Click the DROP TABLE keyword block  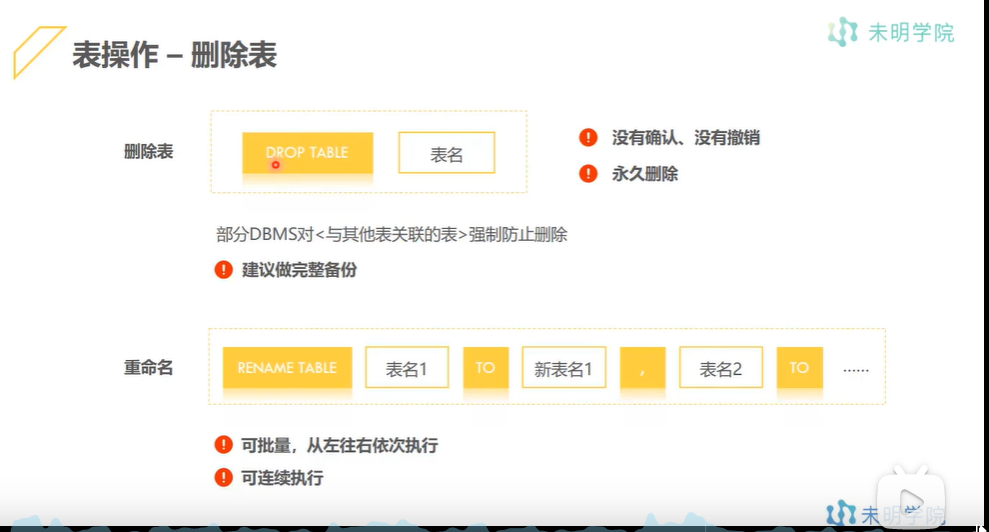tap(307, 153)
